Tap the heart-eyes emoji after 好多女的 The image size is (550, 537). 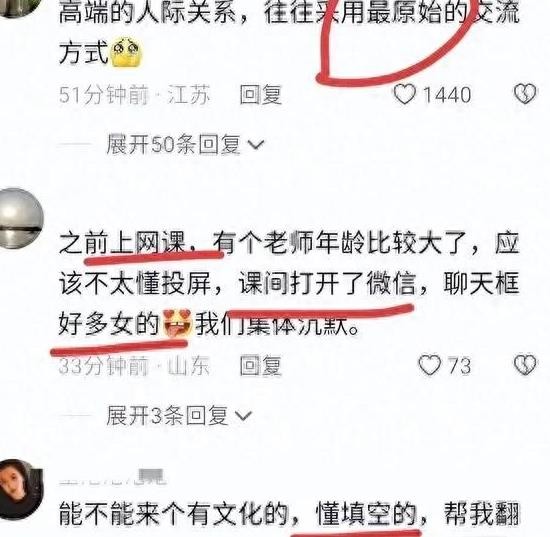coord(178,323)
